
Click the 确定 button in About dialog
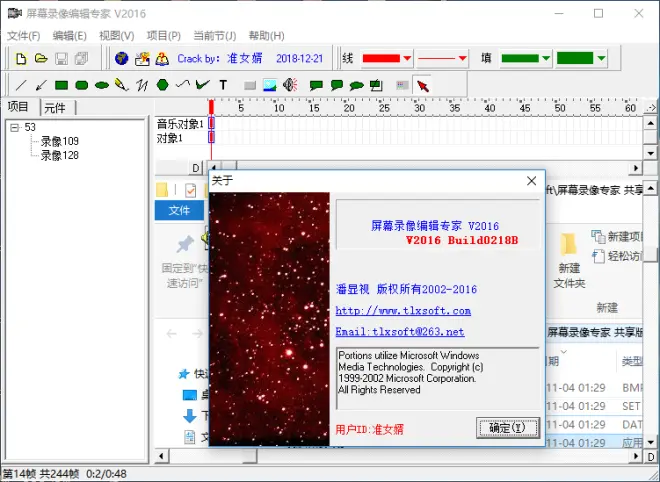508,428
